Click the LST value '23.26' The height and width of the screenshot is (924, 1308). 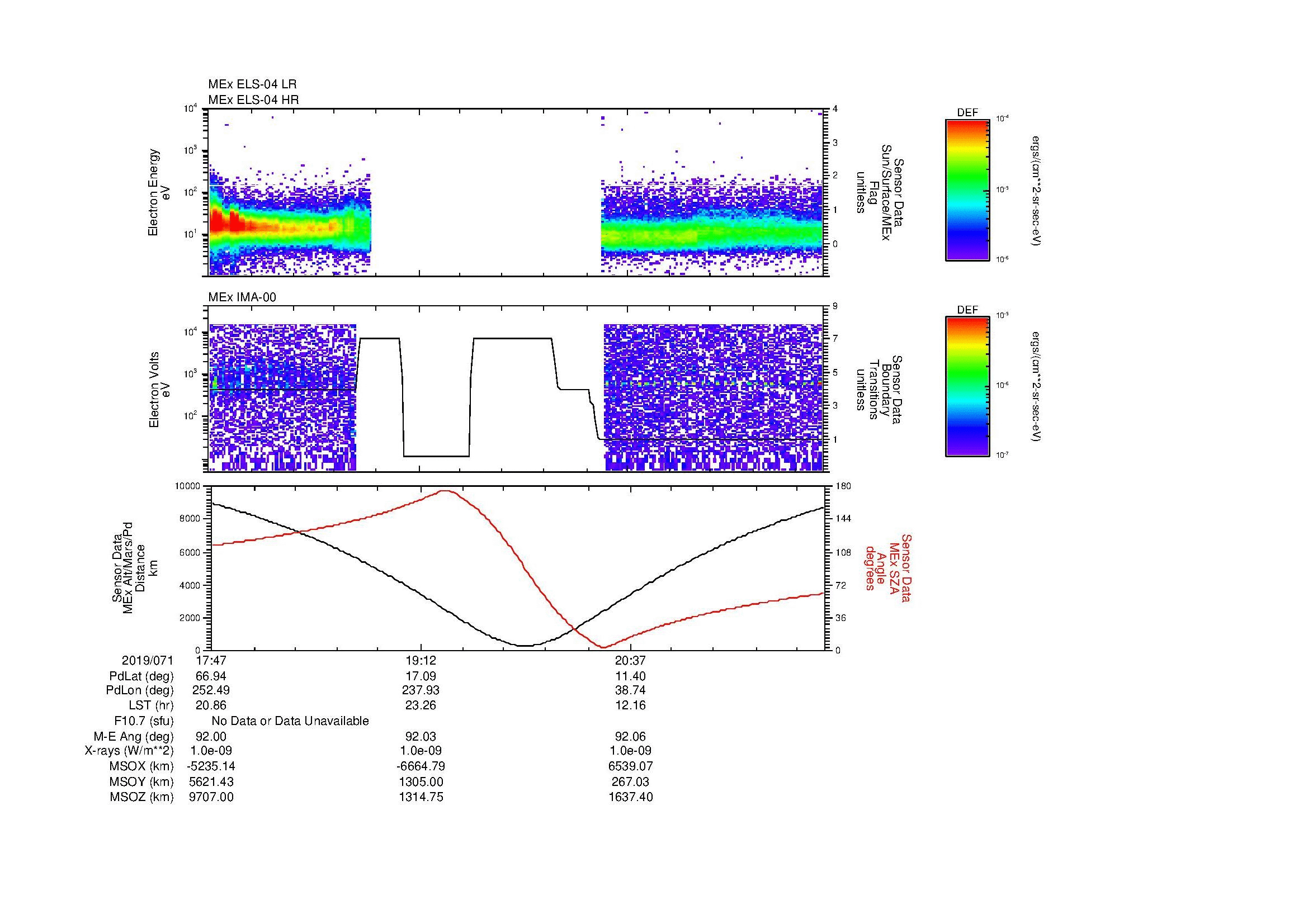click(x=421, y=705)
